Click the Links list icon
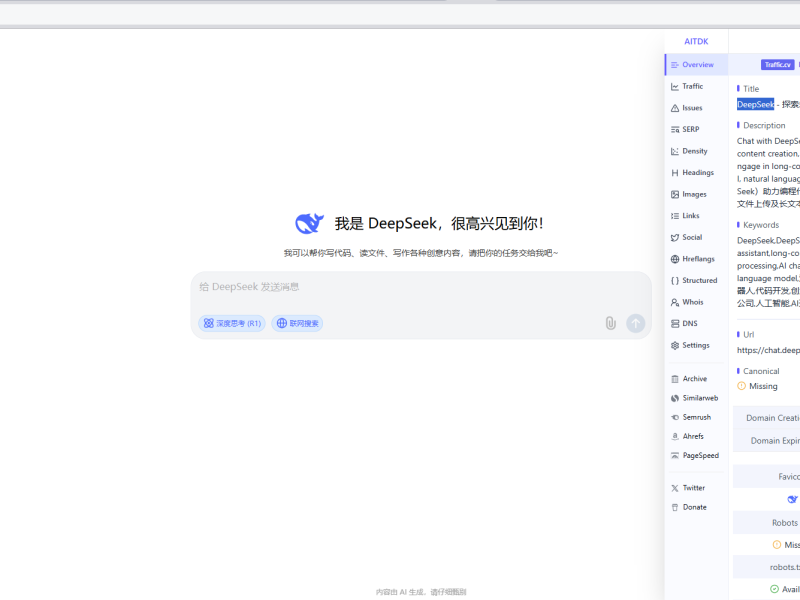The height and width of the screenshot is (600, 800). pos(675,216)
